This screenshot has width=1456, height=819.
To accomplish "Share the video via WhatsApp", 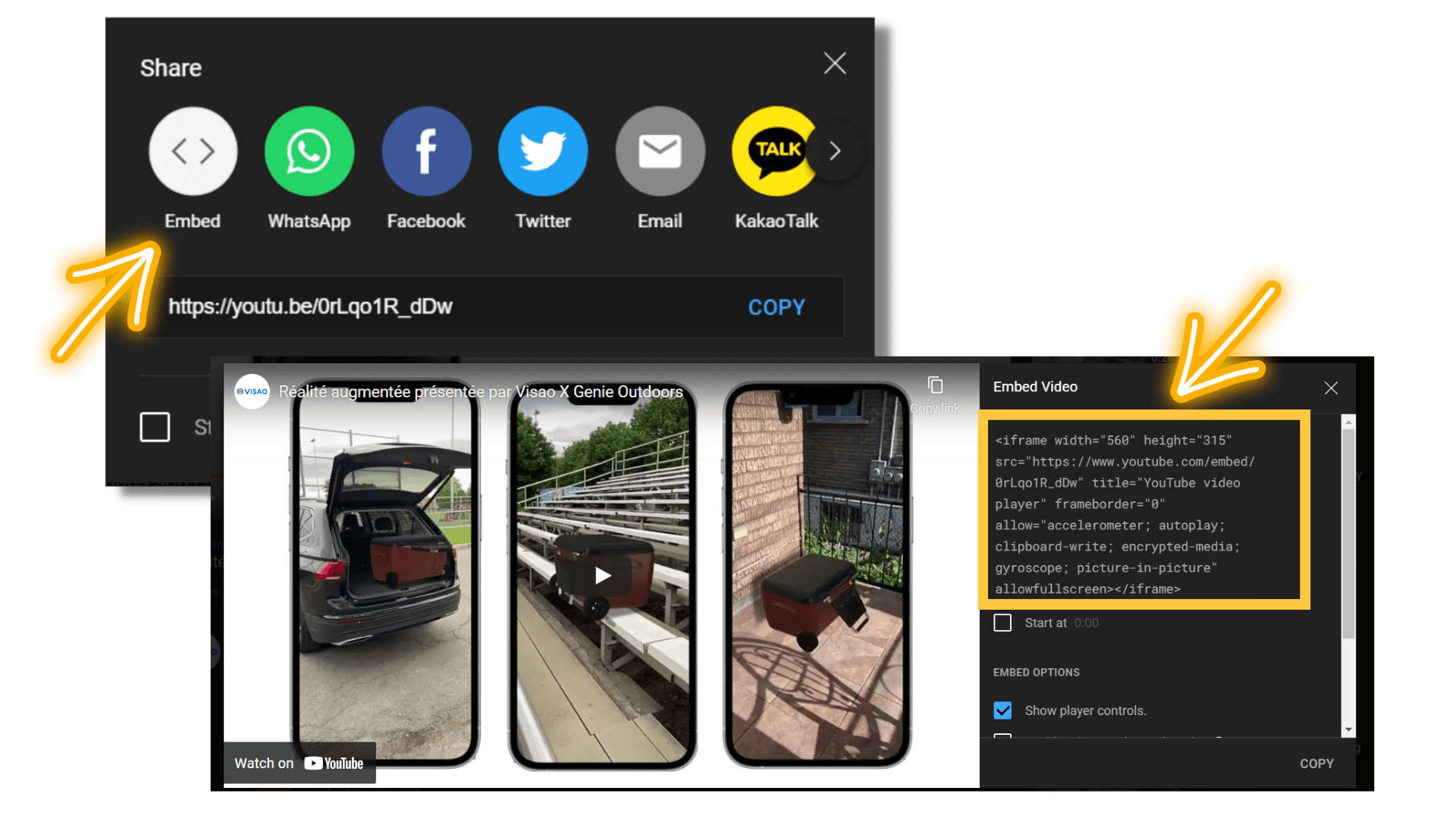I will [309, 151].
